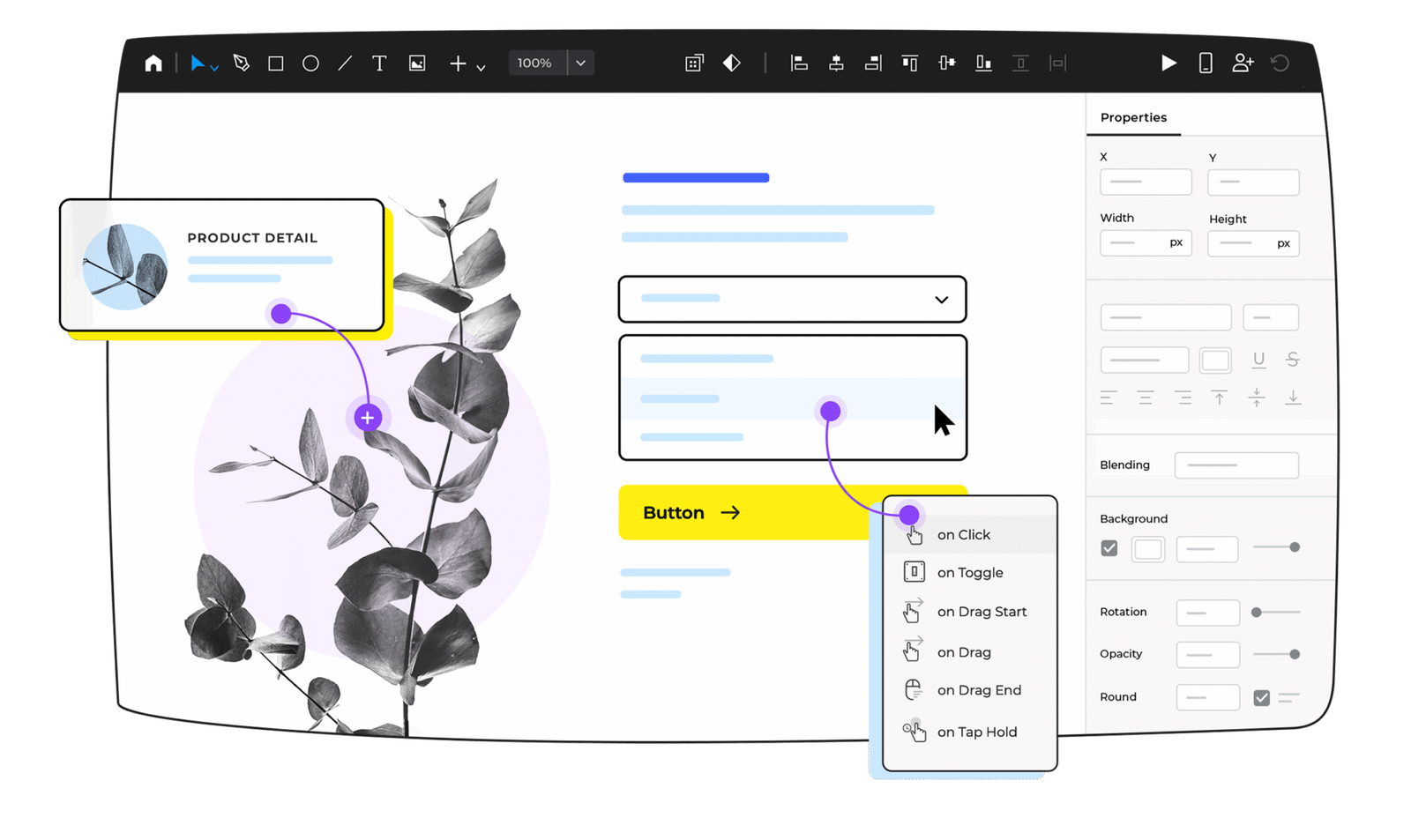This screenshot has height=840, width=1411.
Task: Select the on Click event option
Action: [964, 535]
